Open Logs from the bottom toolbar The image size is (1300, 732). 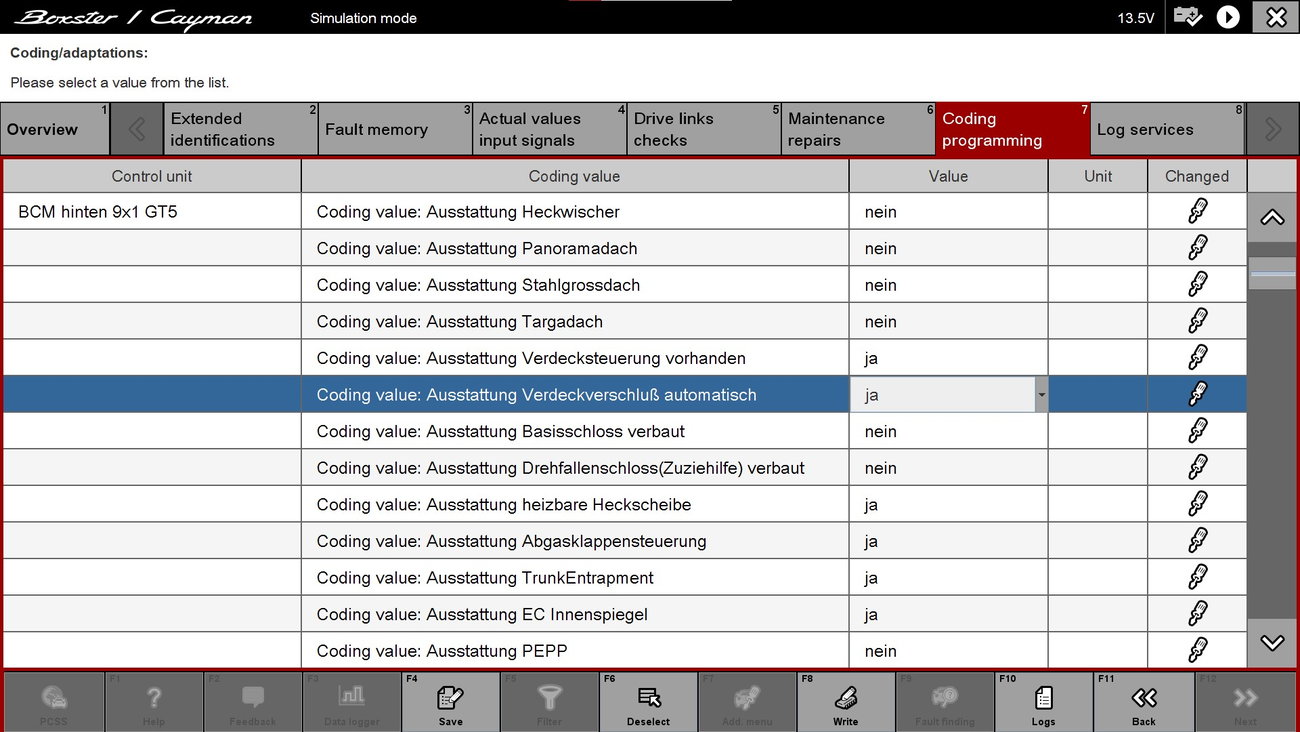coord(1043,698)
